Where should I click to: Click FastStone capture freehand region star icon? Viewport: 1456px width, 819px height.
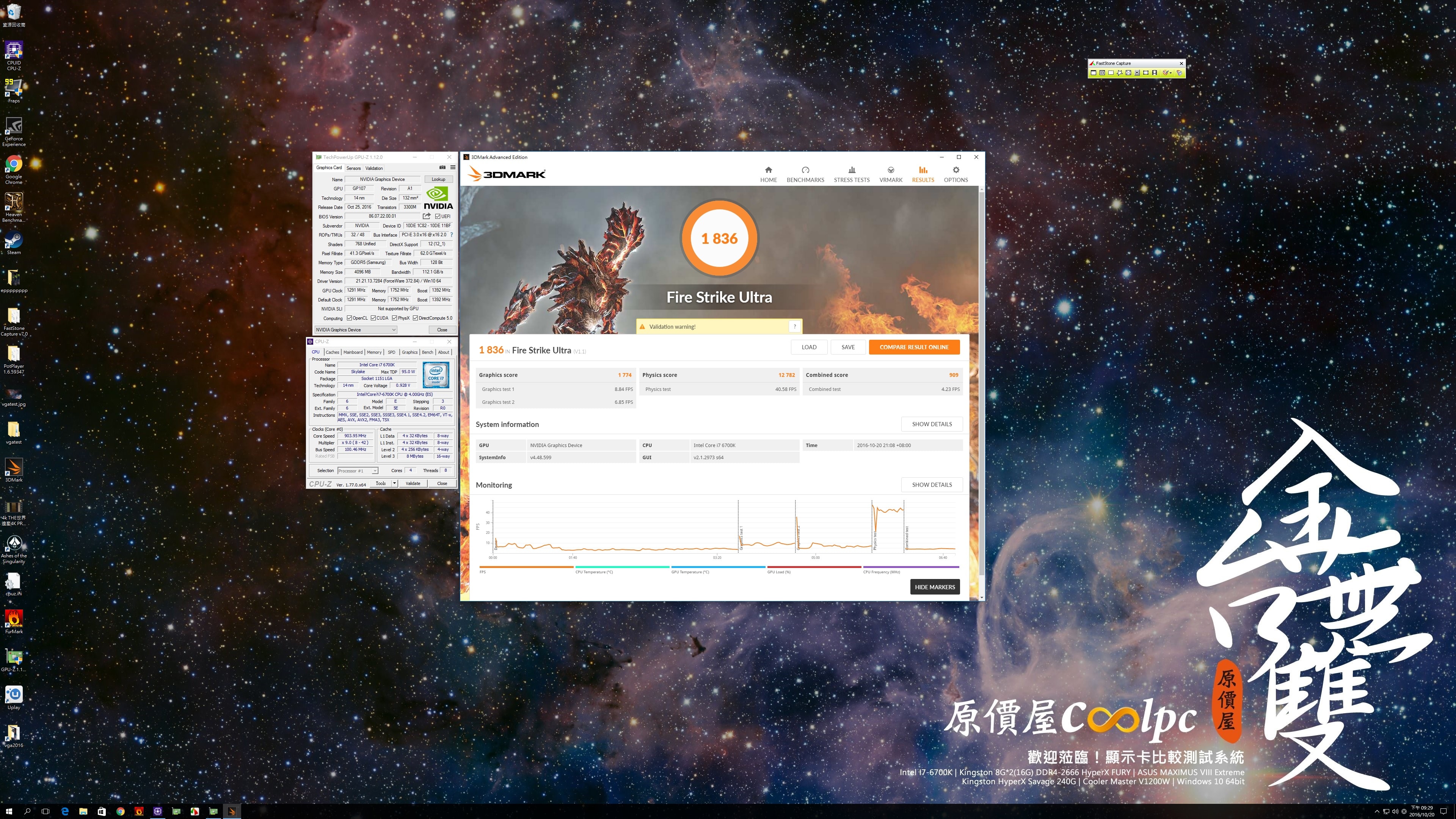click(1120, 73)
